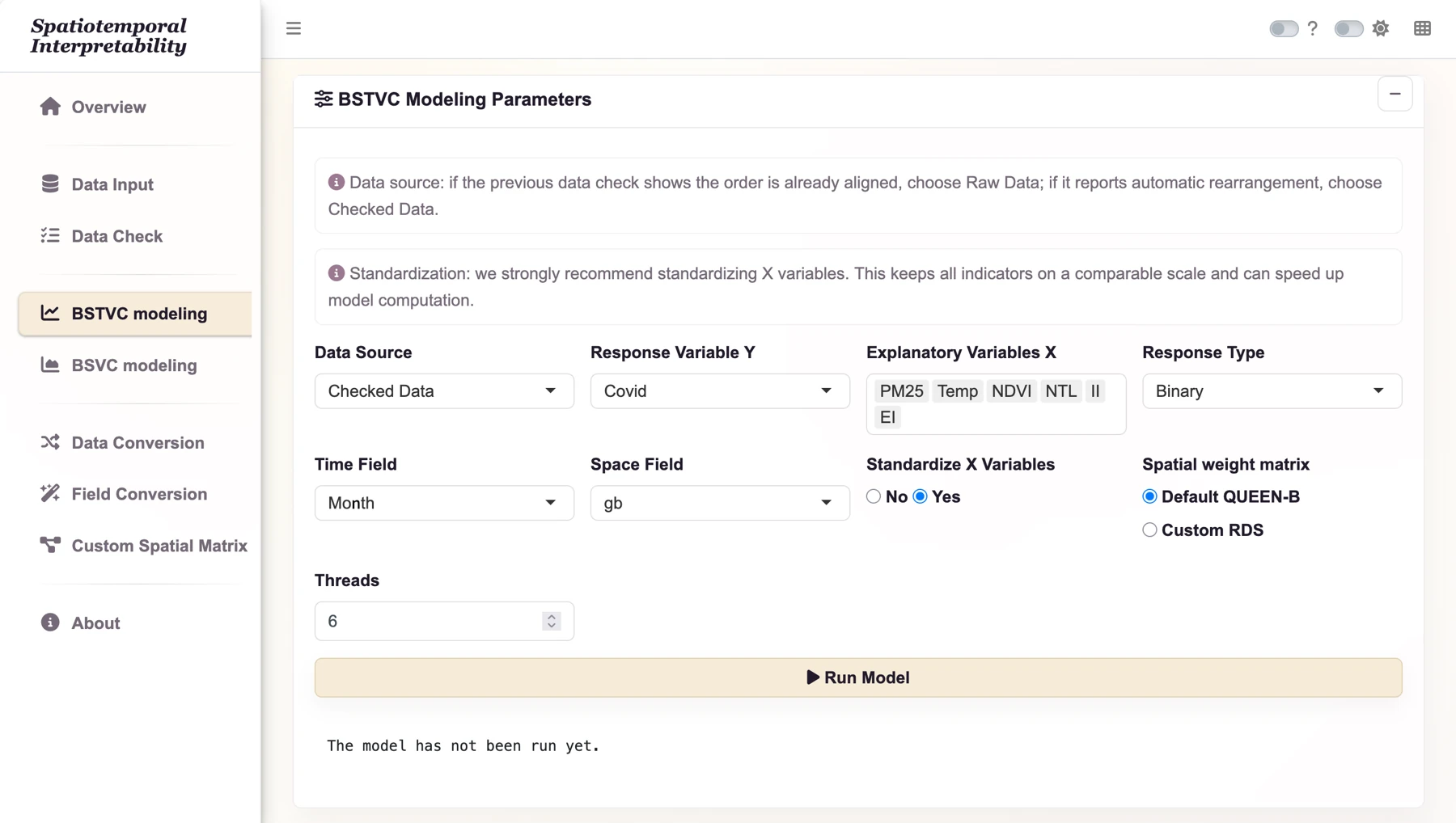The image size is (1456, 823).
Task: Click the sliders icon beside BSTVC Modeling Parameters
Action: 324,99
